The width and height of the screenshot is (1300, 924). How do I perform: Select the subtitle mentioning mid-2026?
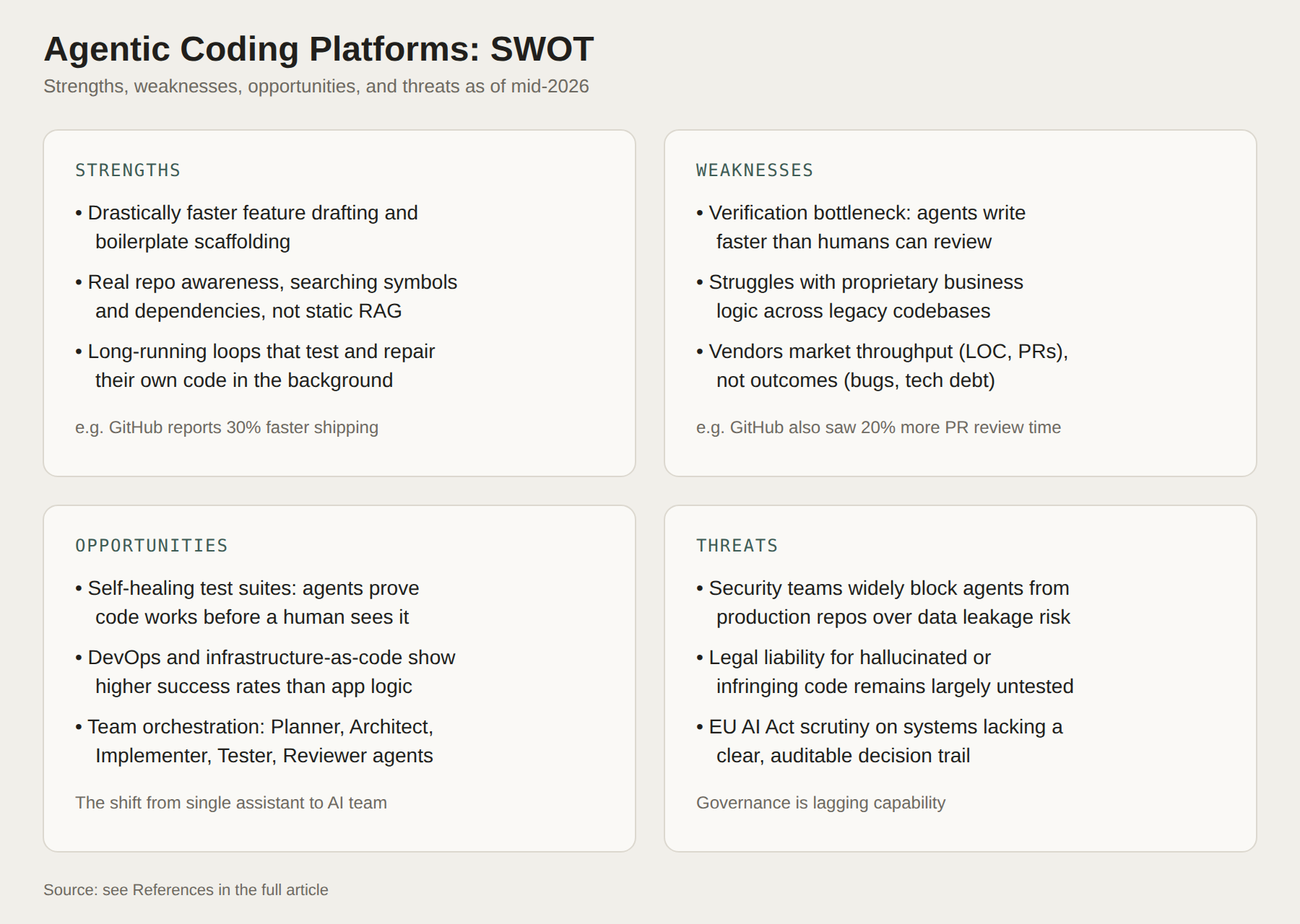(x=316, y=86)
